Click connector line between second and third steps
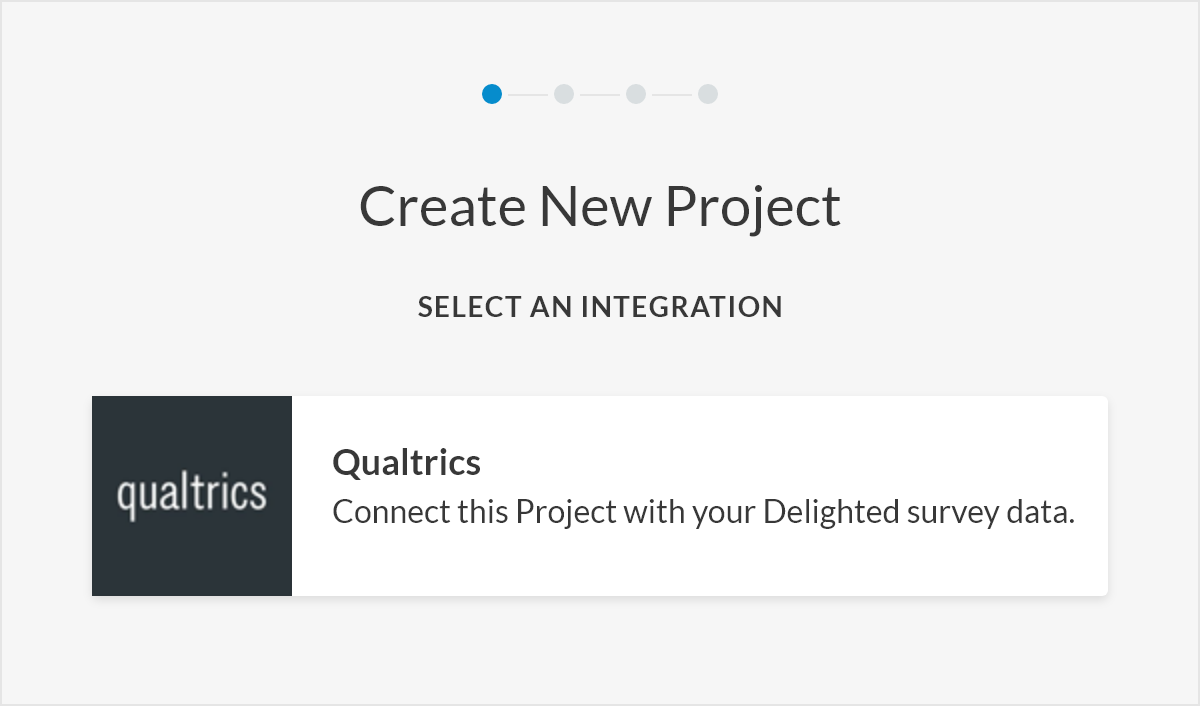Screen dimensions: 1200x706 click(x=600, y=94)
